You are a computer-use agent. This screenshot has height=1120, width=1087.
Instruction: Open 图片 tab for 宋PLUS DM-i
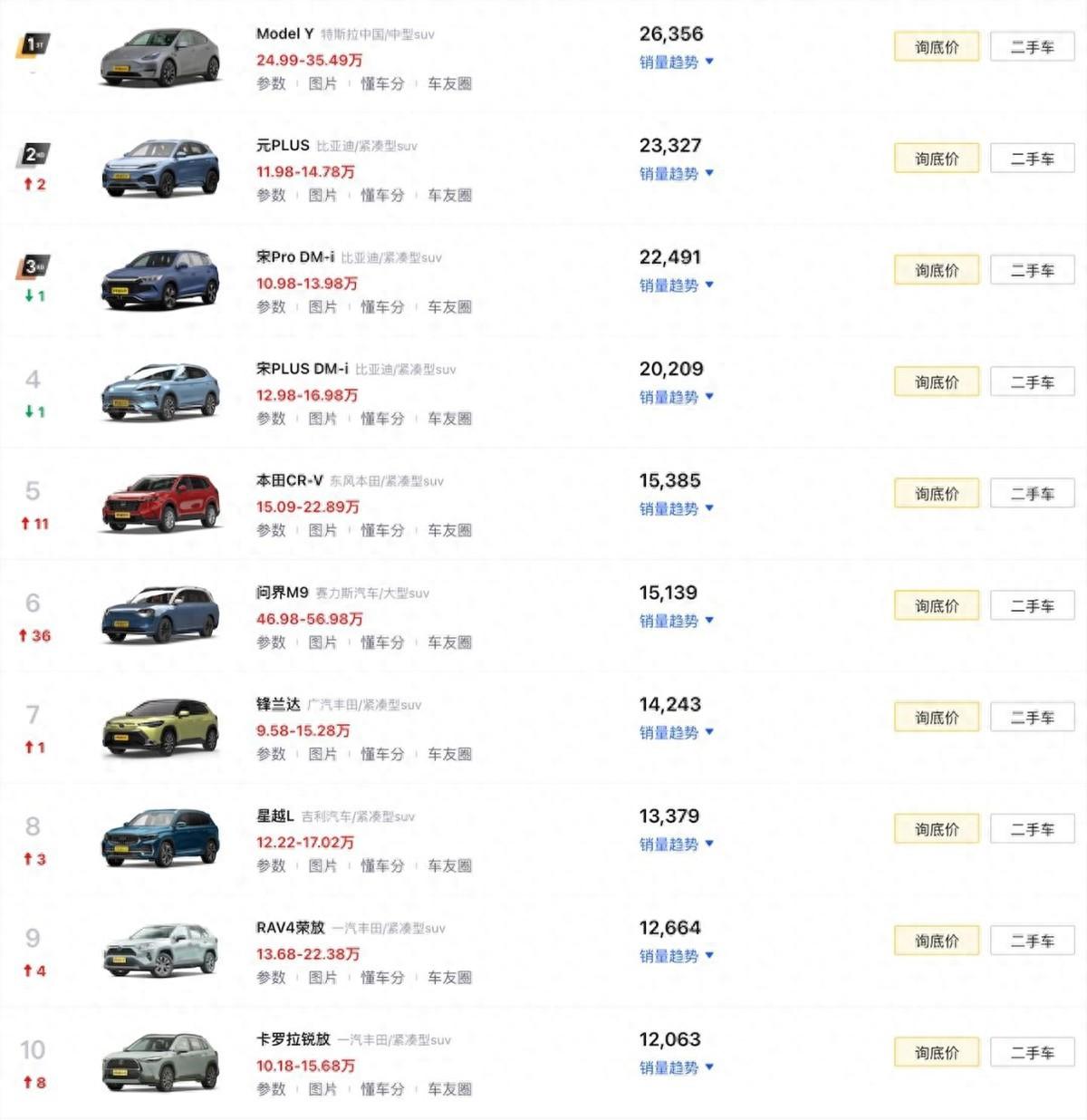322,419
